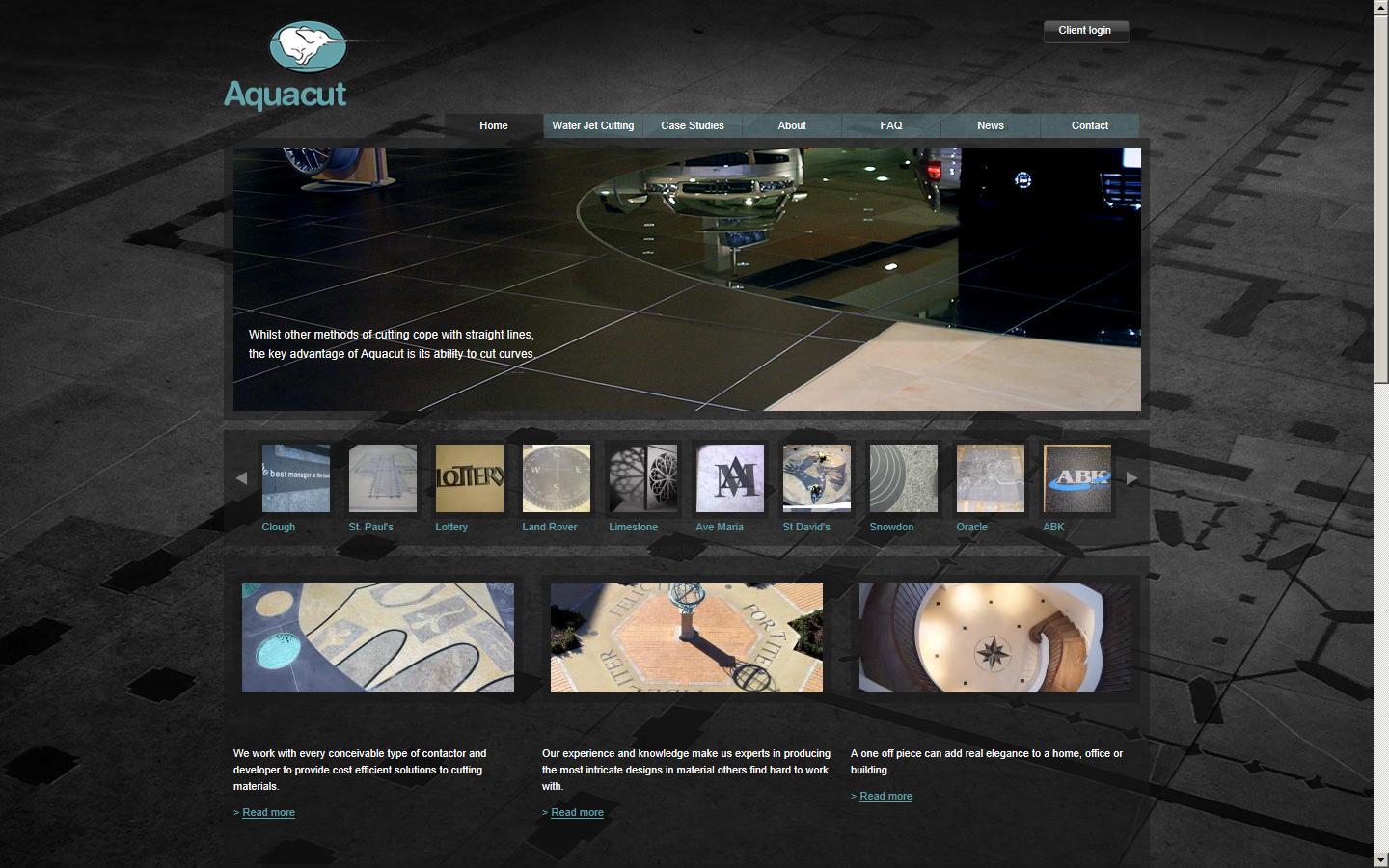
Task: Click the ABK logo thumbnail
Action: click(1076, 478)
